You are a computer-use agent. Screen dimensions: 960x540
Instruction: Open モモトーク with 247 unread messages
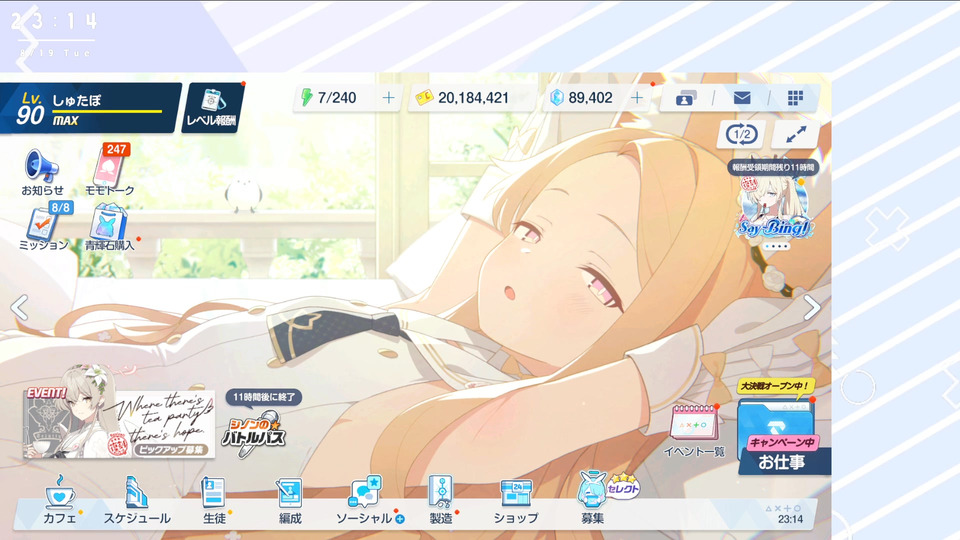point(110,170)
